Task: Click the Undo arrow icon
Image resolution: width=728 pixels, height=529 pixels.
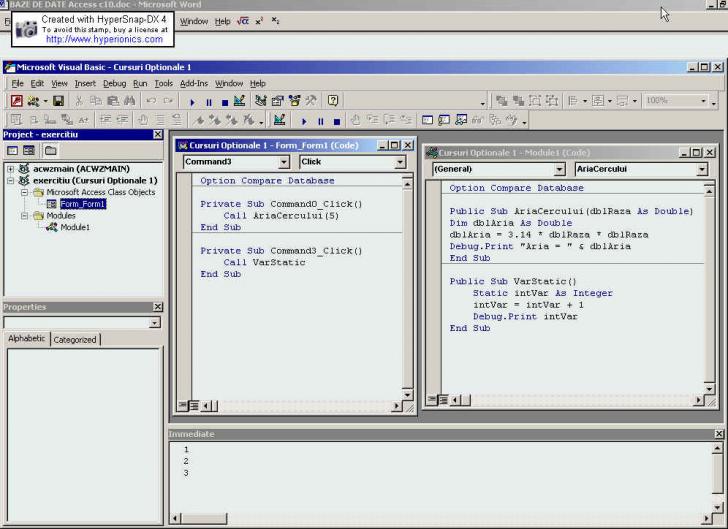Action: tap(151, 101)
